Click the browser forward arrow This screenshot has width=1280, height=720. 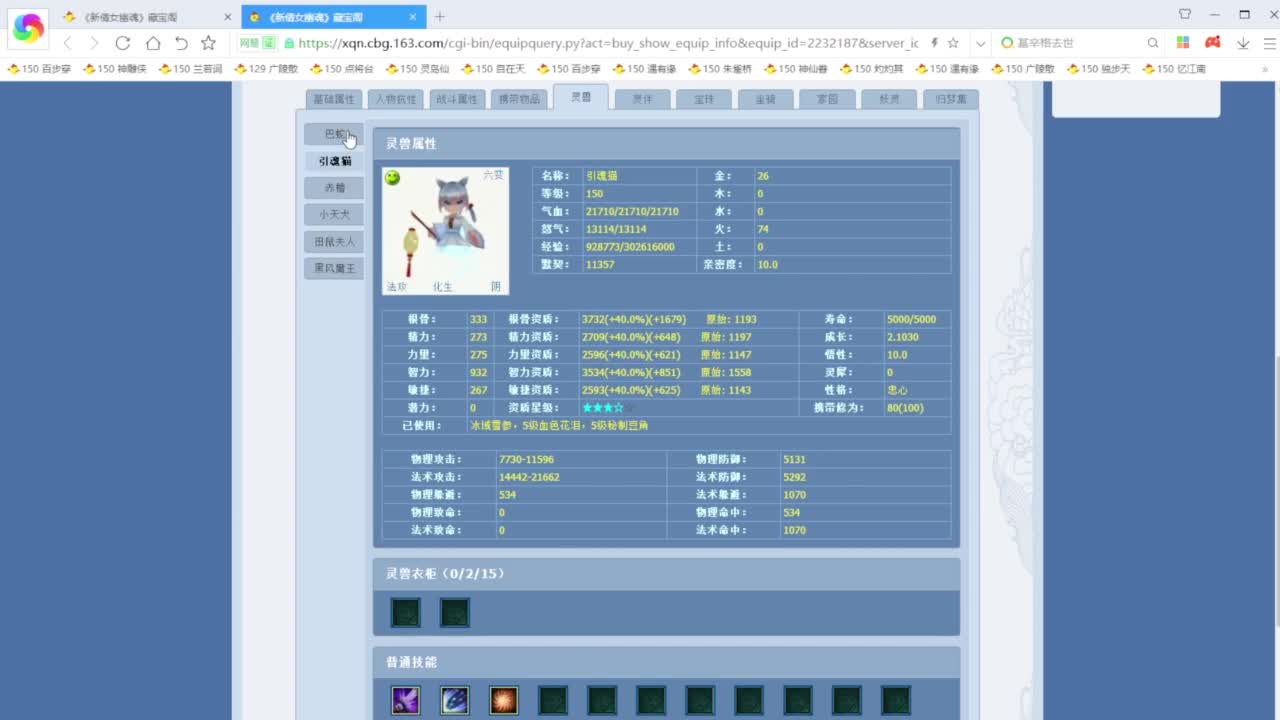pos(94,43)
